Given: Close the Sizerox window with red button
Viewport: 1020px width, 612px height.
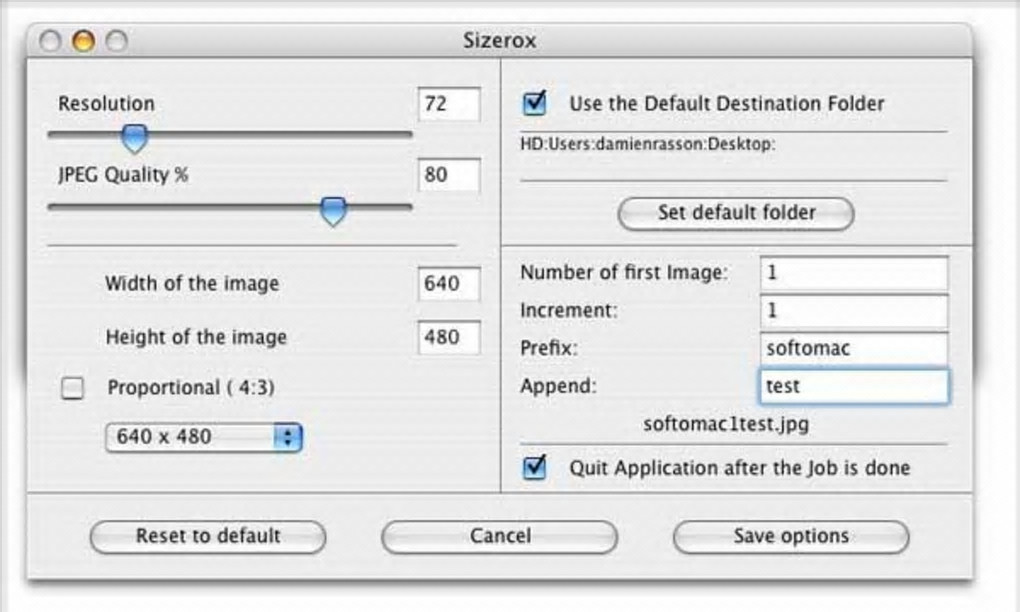Looking at the screenshot, I should pyautogui.click(x=51, y=41).
